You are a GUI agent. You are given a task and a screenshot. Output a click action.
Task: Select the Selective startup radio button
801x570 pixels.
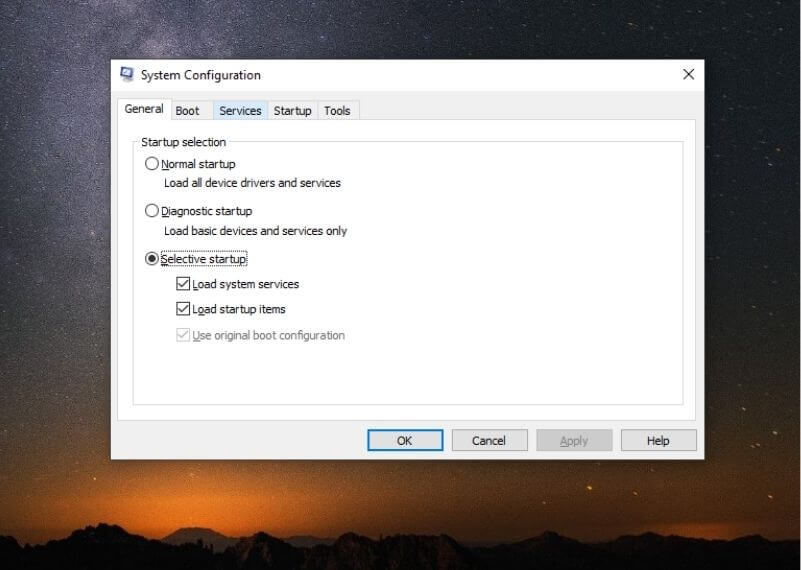(152, 258)
